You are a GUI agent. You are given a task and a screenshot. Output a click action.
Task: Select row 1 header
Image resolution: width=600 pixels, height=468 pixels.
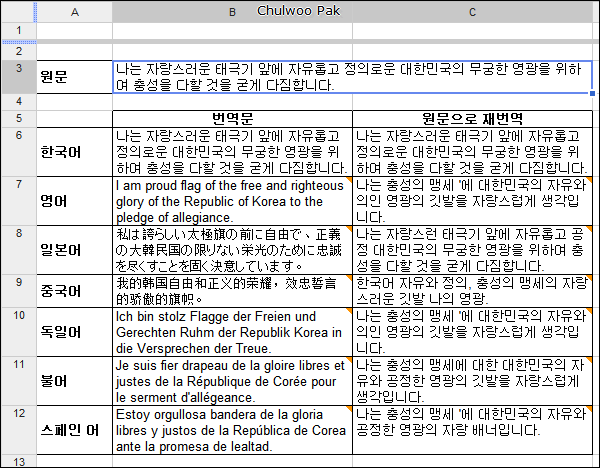[19, 30]
